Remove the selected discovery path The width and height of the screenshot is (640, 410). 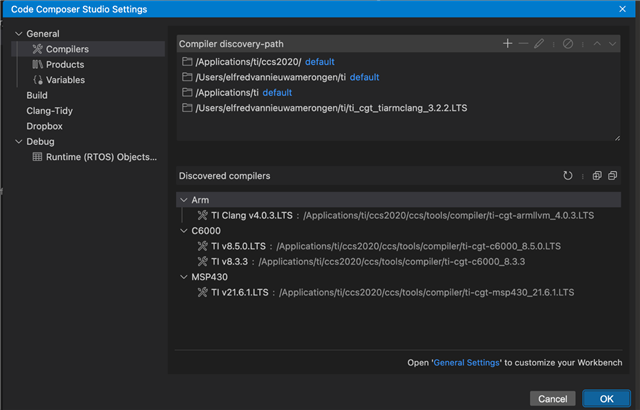[x=523, y=44]
